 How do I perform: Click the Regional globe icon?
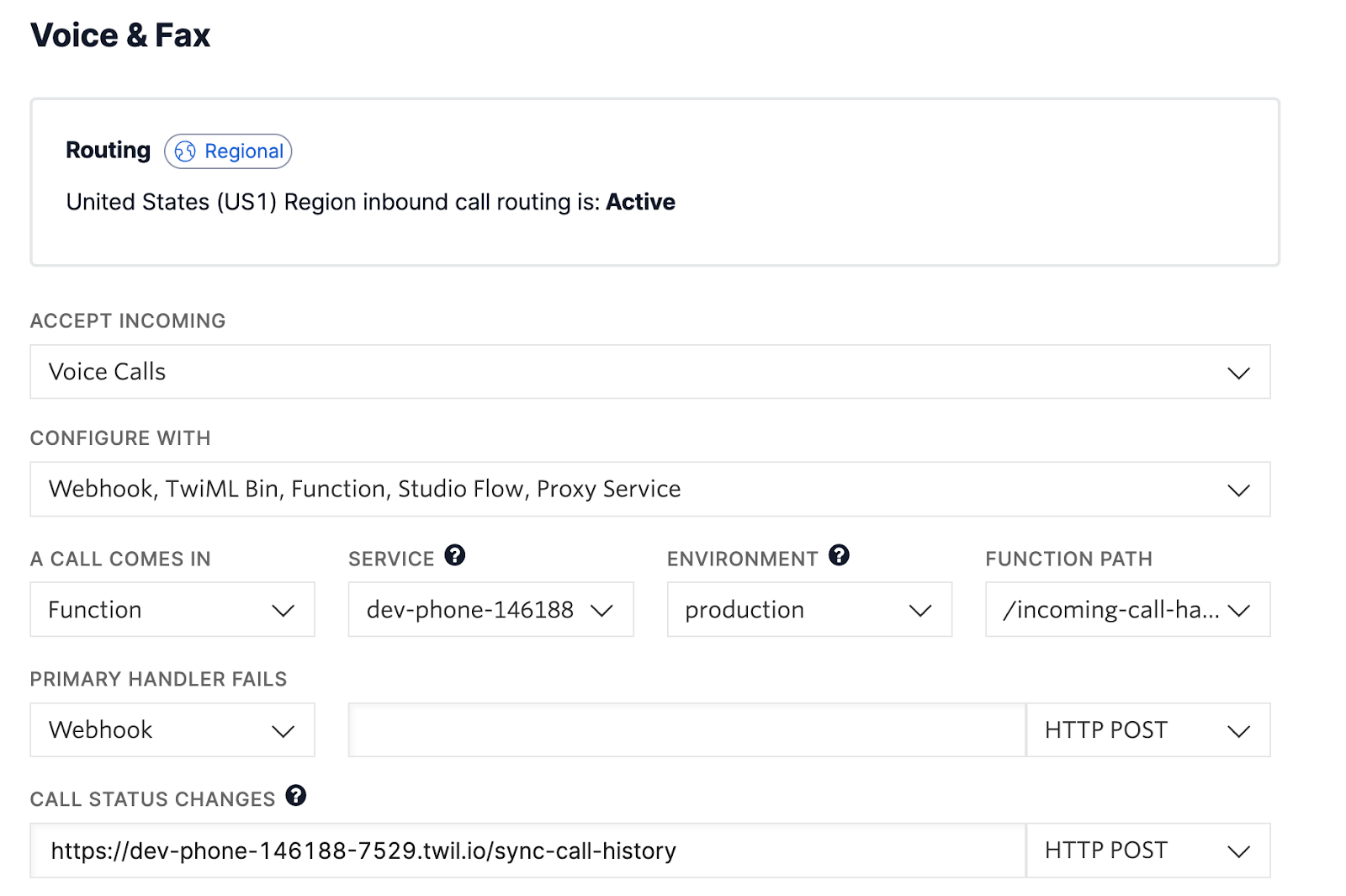point(185,151)
